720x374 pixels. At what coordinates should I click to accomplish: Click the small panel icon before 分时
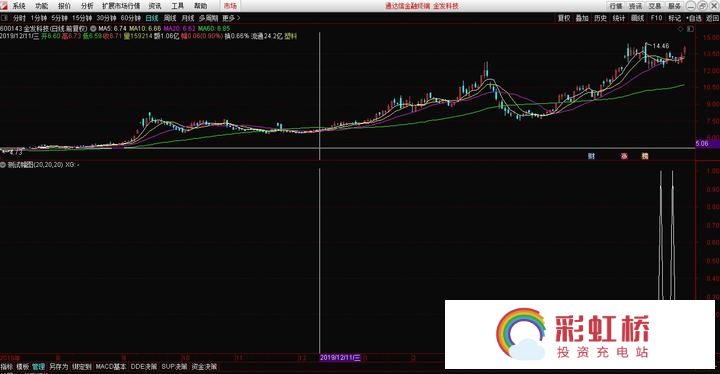(x=5, y=18)
